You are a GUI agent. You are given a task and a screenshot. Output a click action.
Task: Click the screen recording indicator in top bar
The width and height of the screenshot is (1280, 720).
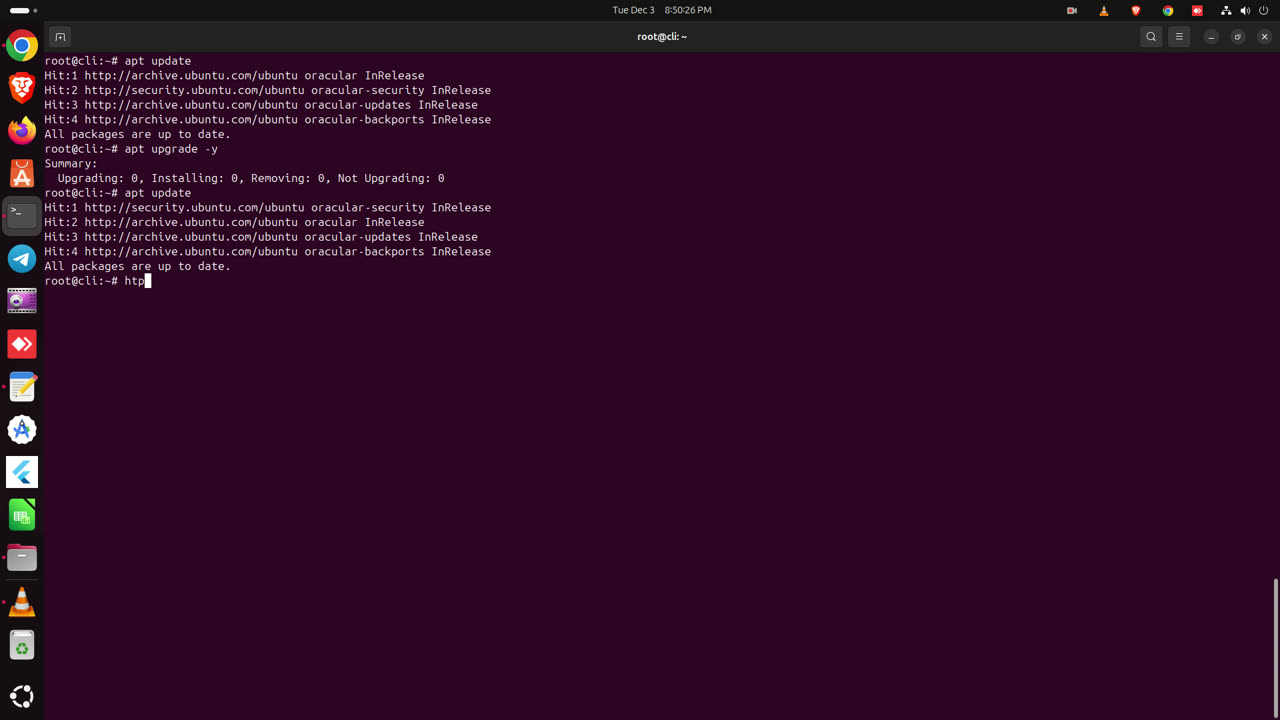[x=1072, y=10]
